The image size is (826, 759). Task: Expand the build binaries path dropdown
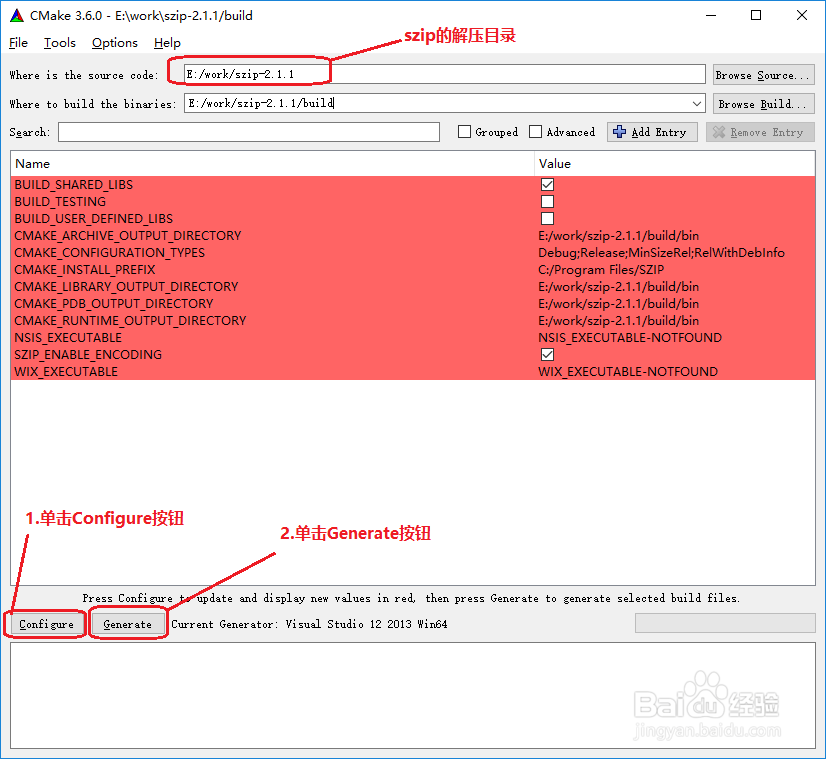point(696,104)
